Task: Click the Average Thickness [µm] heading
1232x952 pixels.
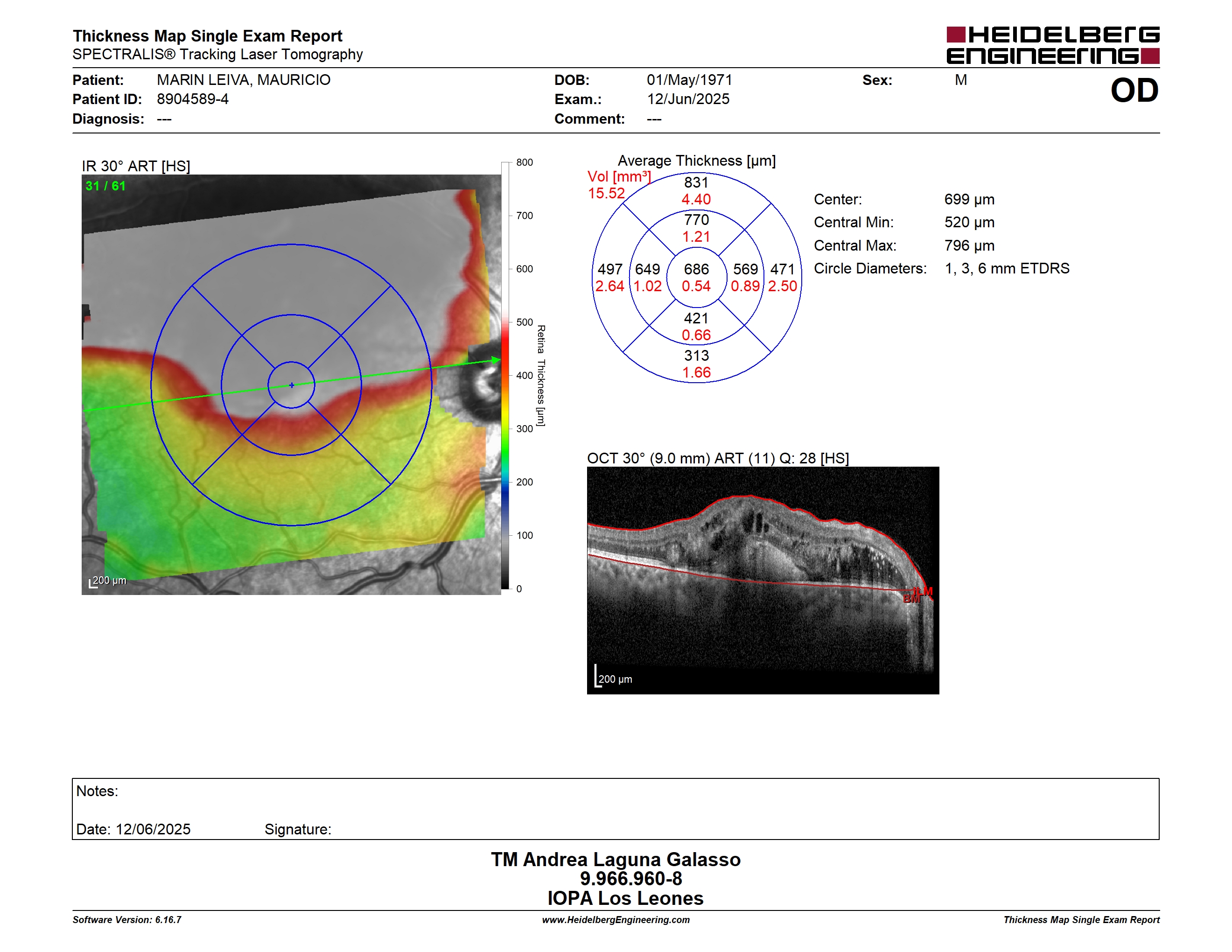Action: point(697,161)
